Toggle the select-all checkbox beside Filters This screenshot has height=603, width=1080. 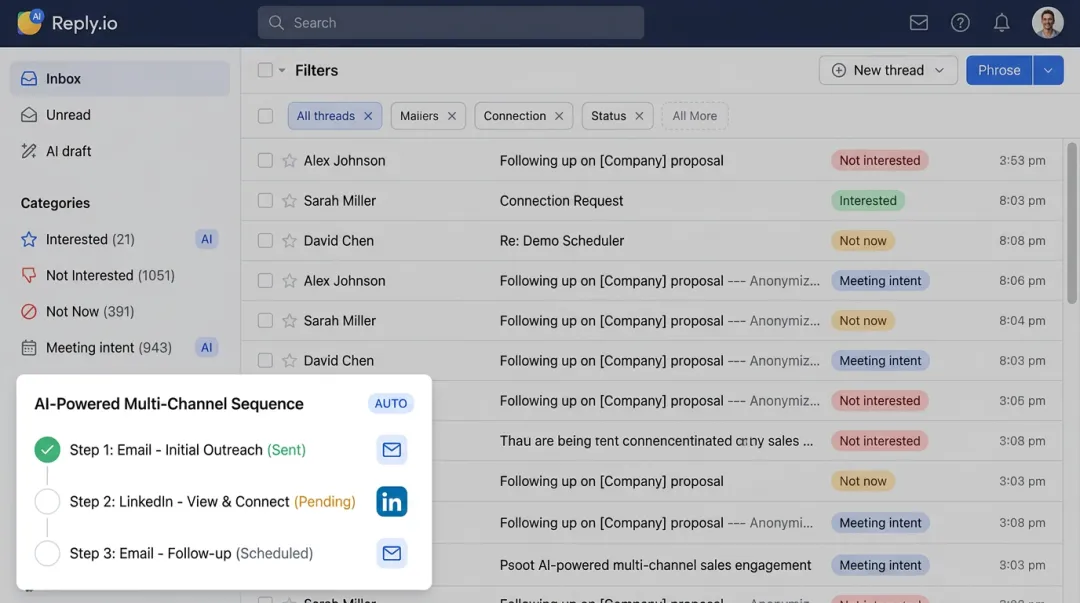265,70
